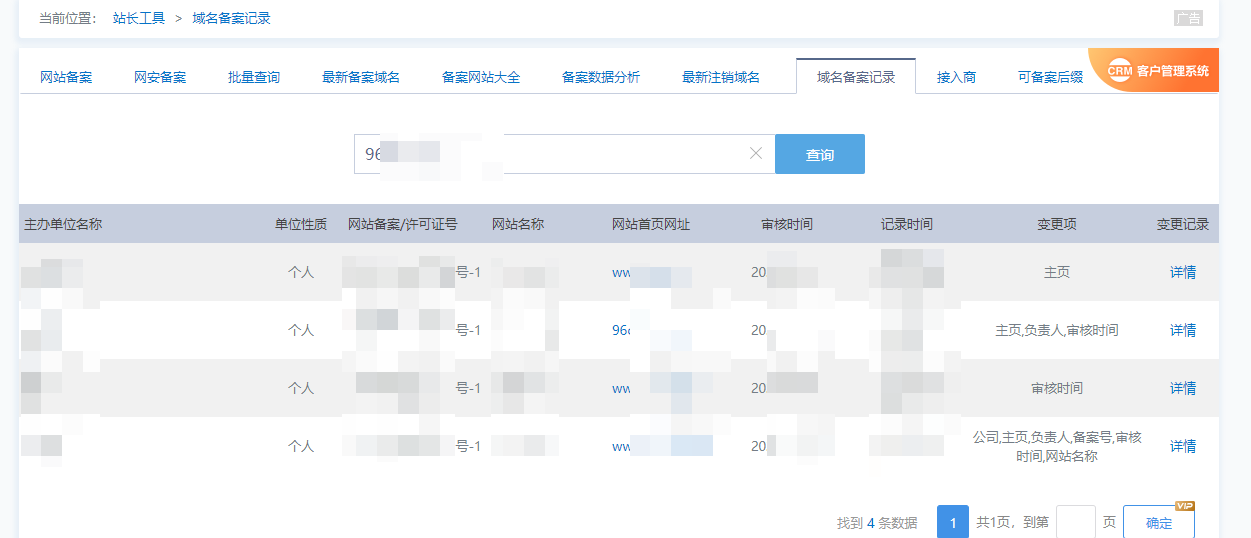Click the 单位性质 column header

pyautogui.click(x=301, y=224)
